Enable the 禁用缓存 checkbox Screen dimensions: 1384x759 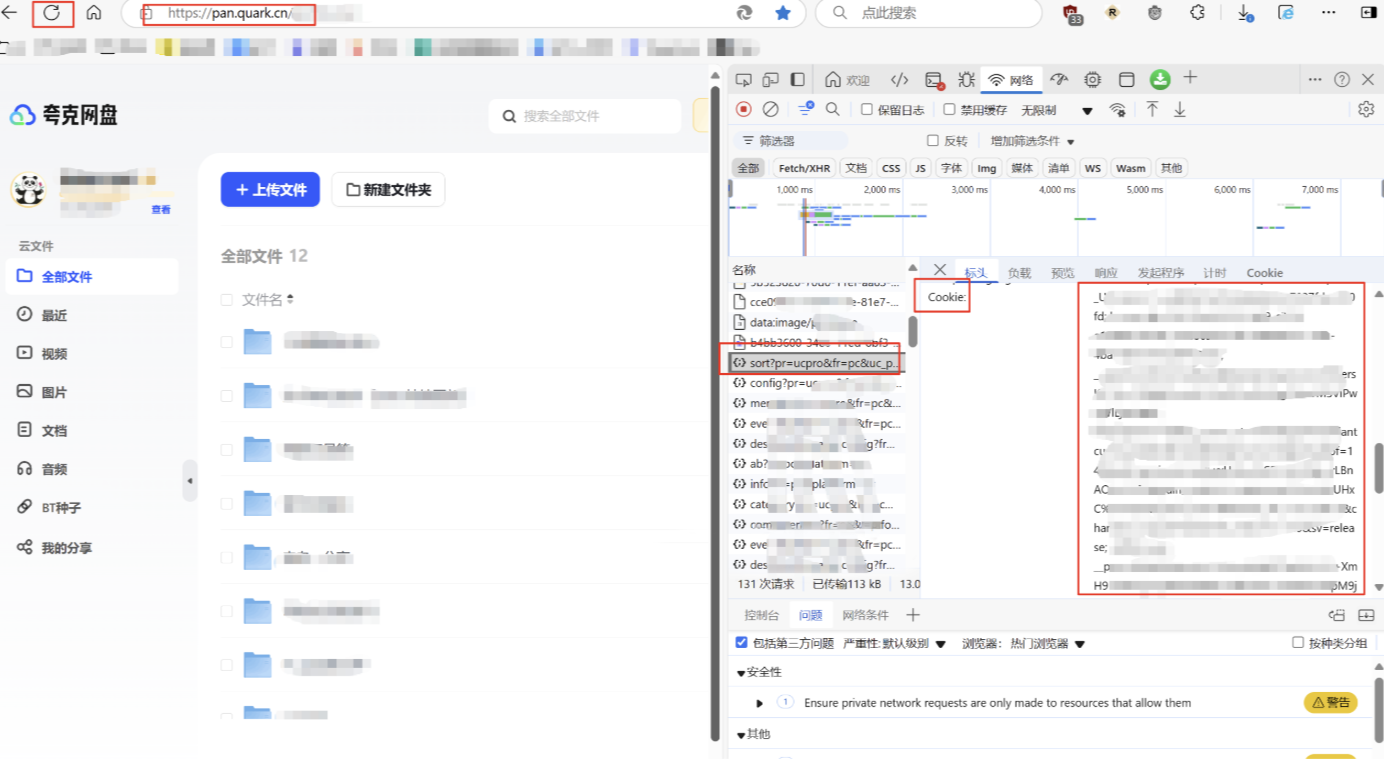tap(951, 110)
